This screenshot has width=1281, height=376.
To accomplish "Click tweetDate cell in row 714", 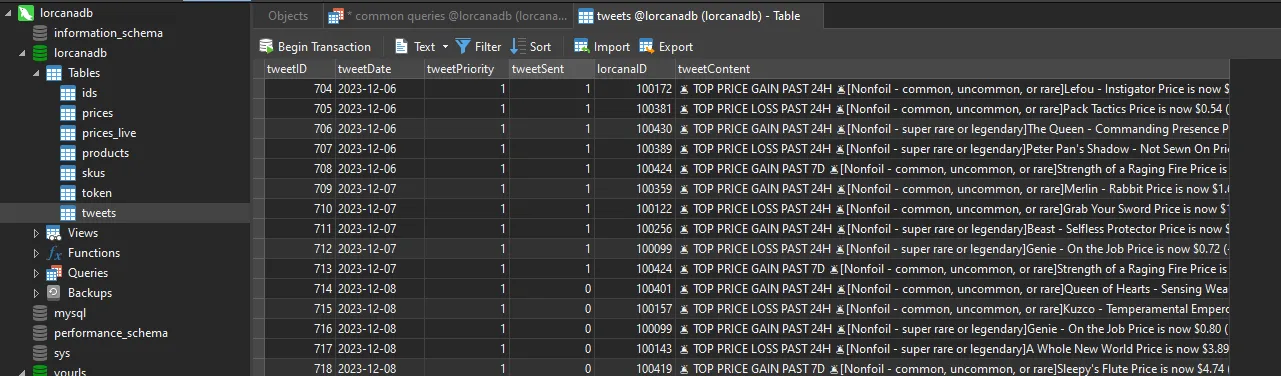I will (x=379, y=289).
